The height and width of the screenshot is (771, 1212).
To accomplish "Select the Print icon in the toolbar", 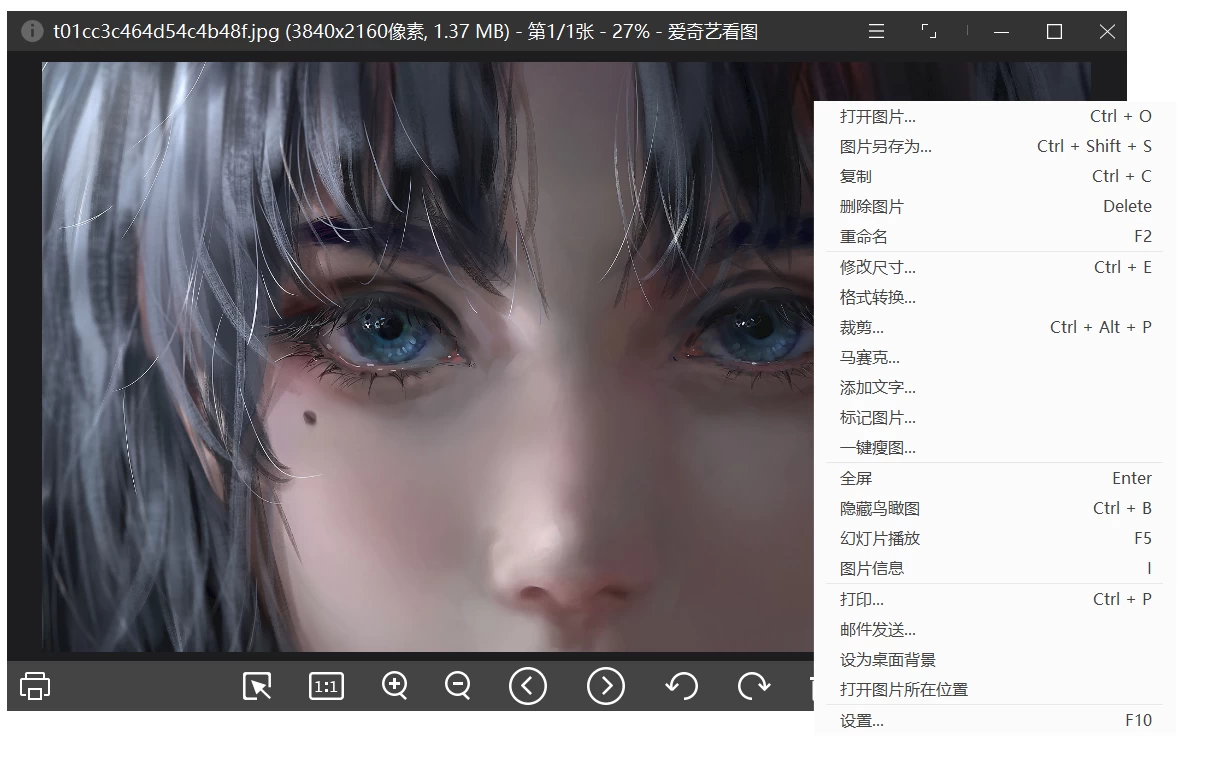I will [33, 686].
